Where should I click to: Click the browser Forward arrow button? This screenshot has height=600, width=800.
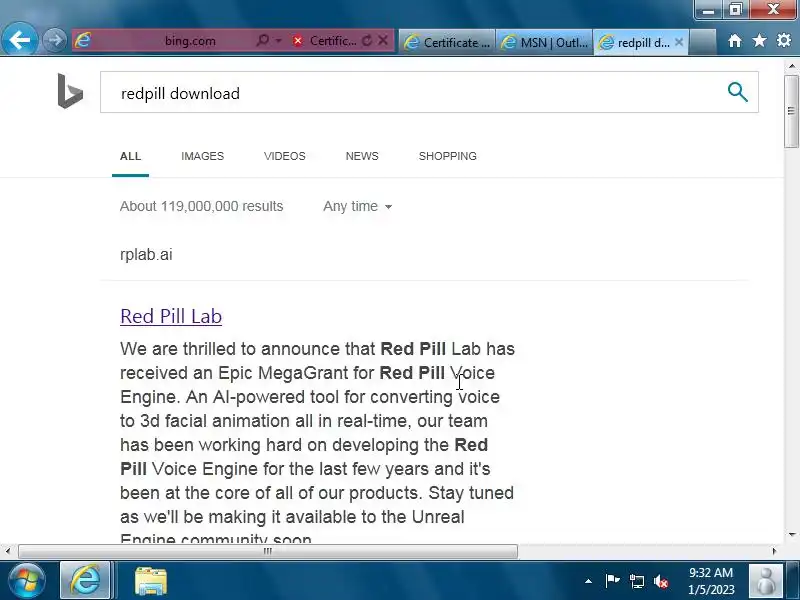[54, 40]
